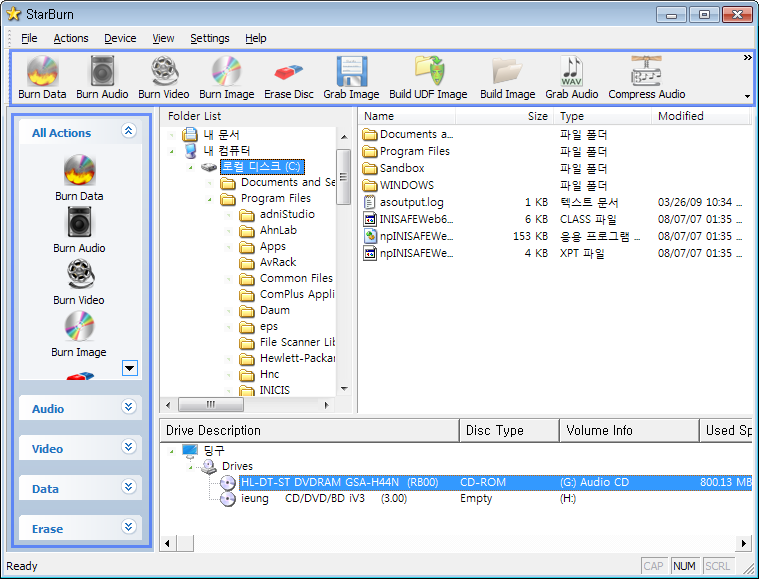This screenshot has height=579, width=759.
Task: Launch Burn Image from All Actions panel
Action: (x=79, y=334)
